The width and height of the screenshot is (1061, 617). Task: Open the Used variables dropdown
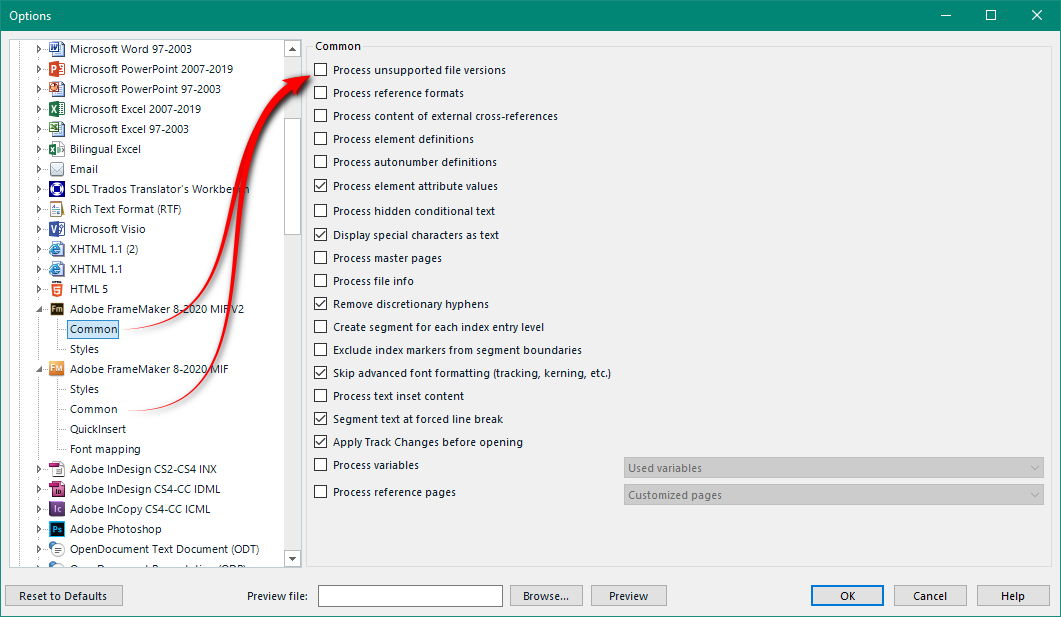(834, 467)
